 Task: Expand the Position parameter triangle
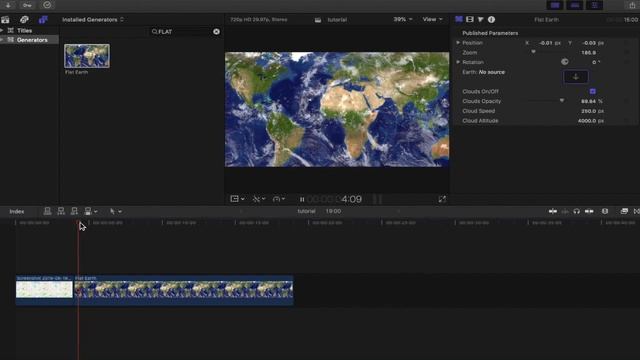click(458, 42)
